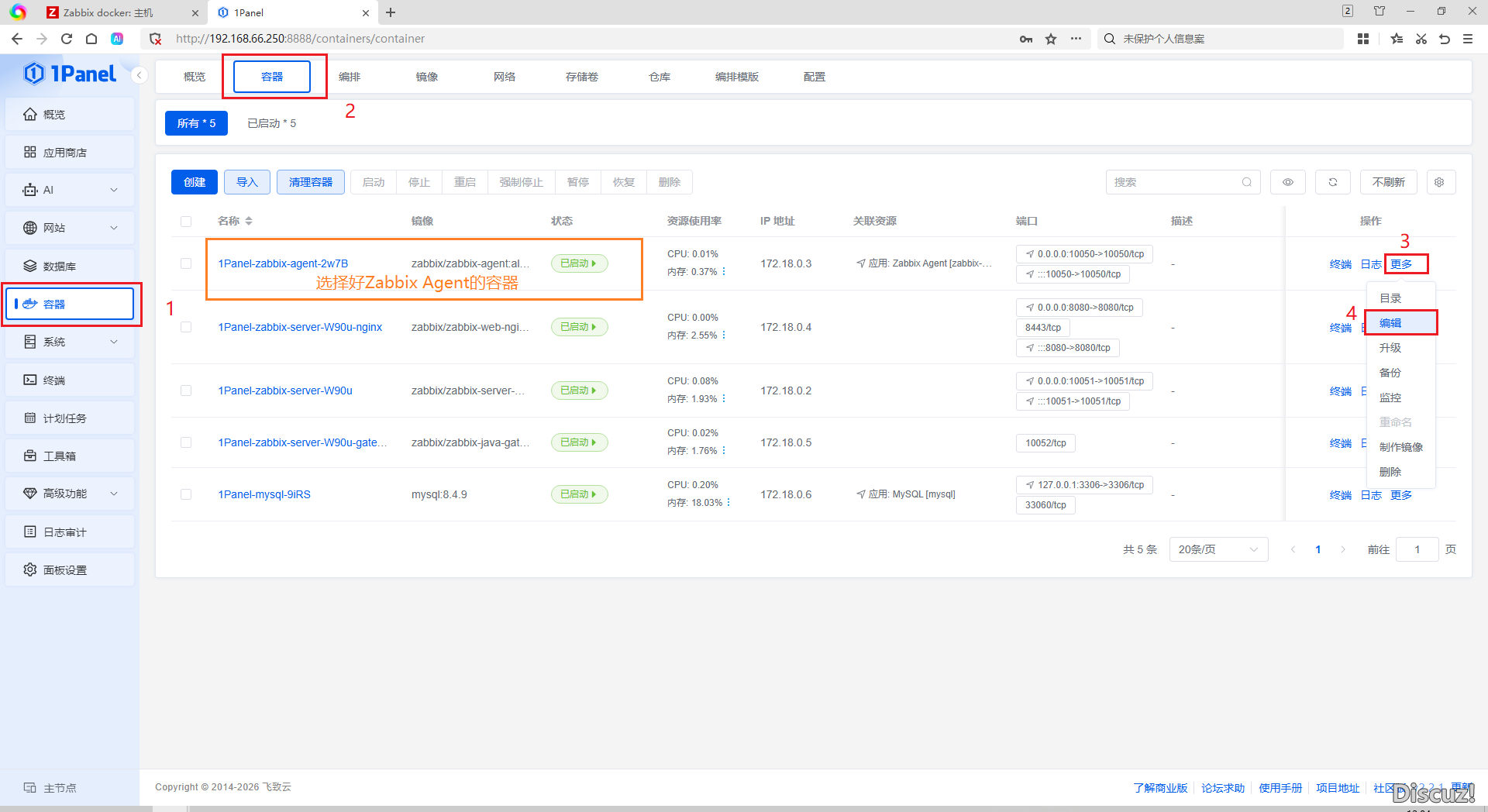Open new browser tab
The image size is (1488, 812).
pyautogui.click(x=391, y=12)
